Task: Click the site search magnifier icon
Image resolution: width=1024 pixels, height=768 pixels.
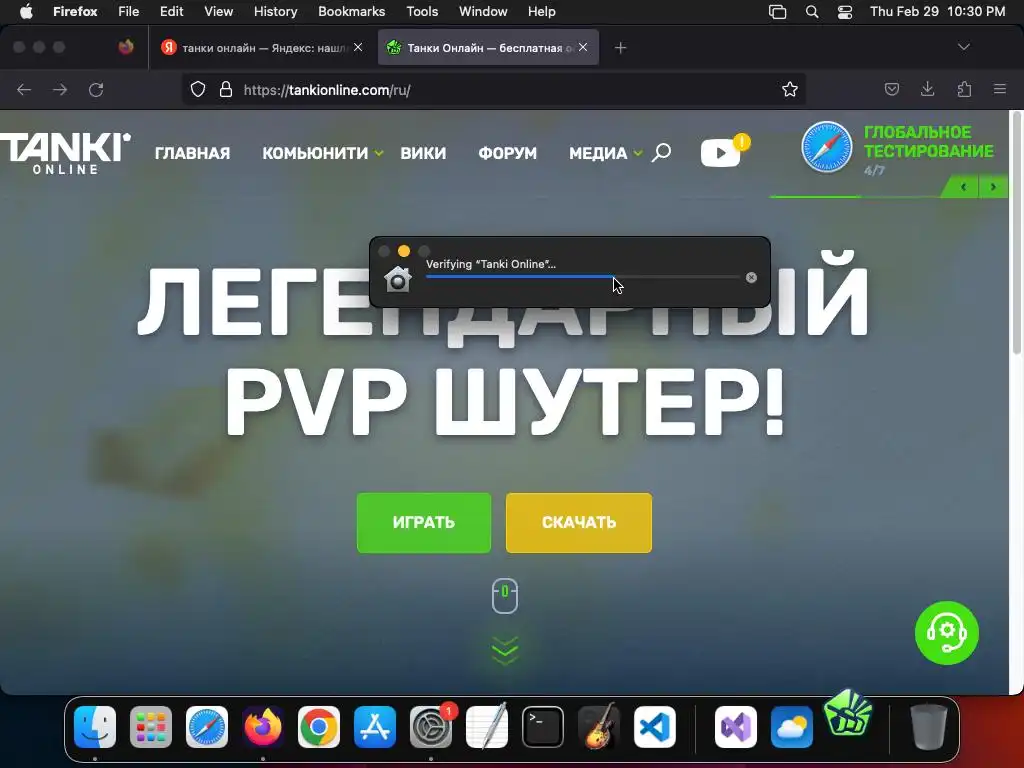Action: (661, 153)
